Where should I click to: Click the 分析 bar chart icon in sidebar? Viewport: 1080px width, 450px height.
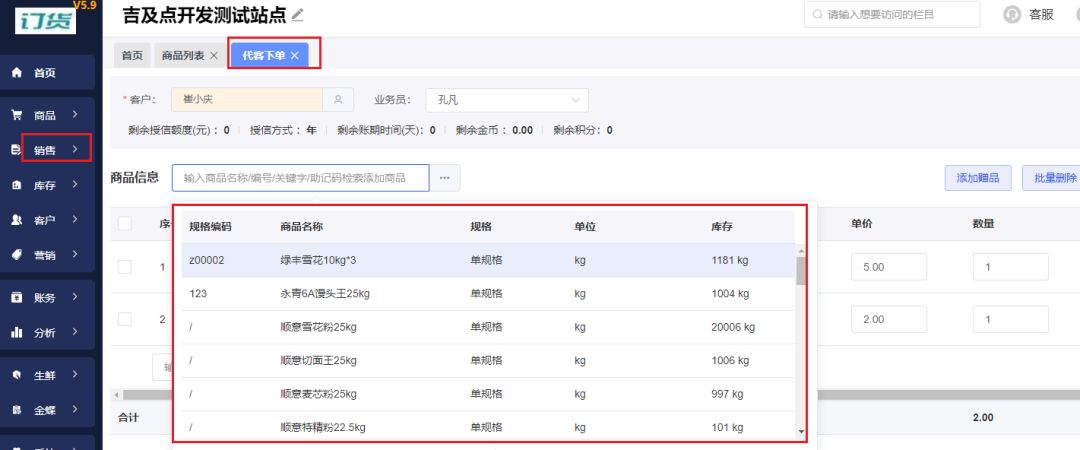coord(17,333)
